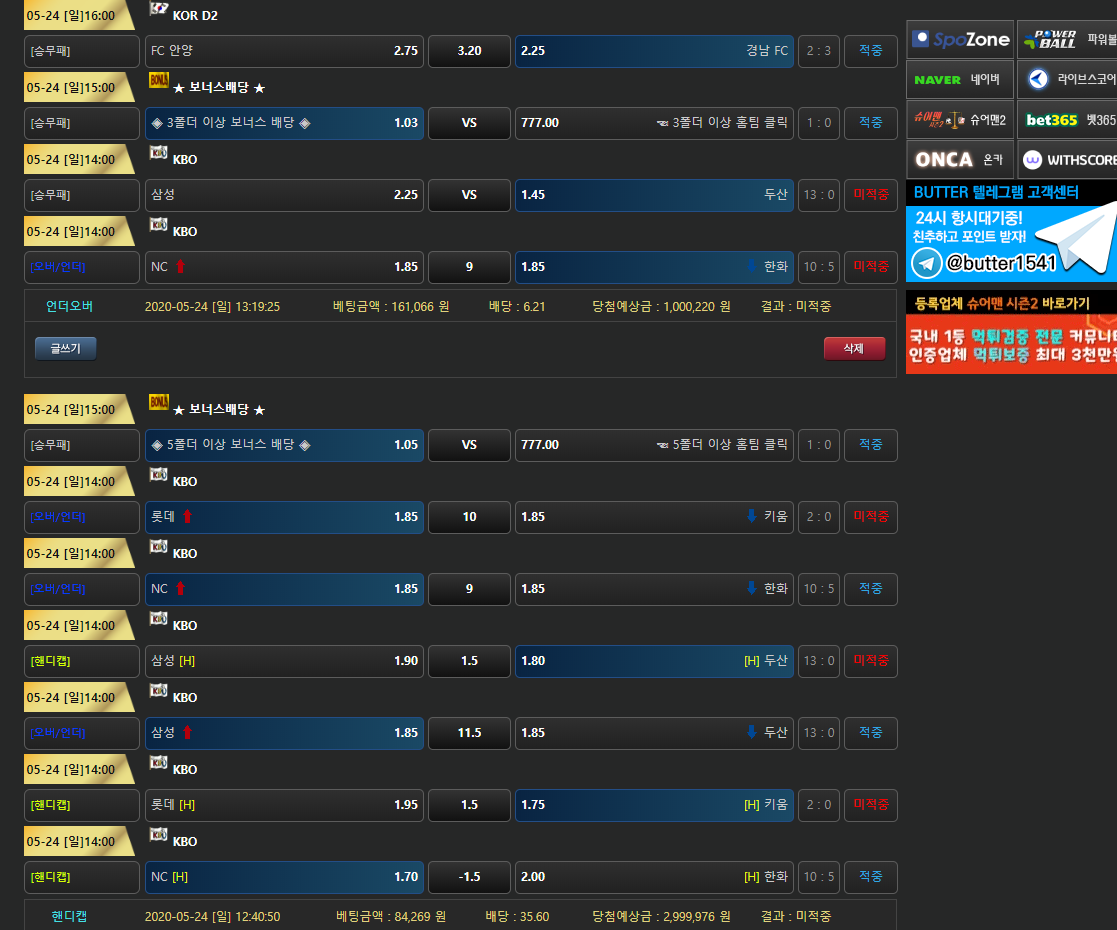Click the Powerball logo shortcut

pos(1067,40)
